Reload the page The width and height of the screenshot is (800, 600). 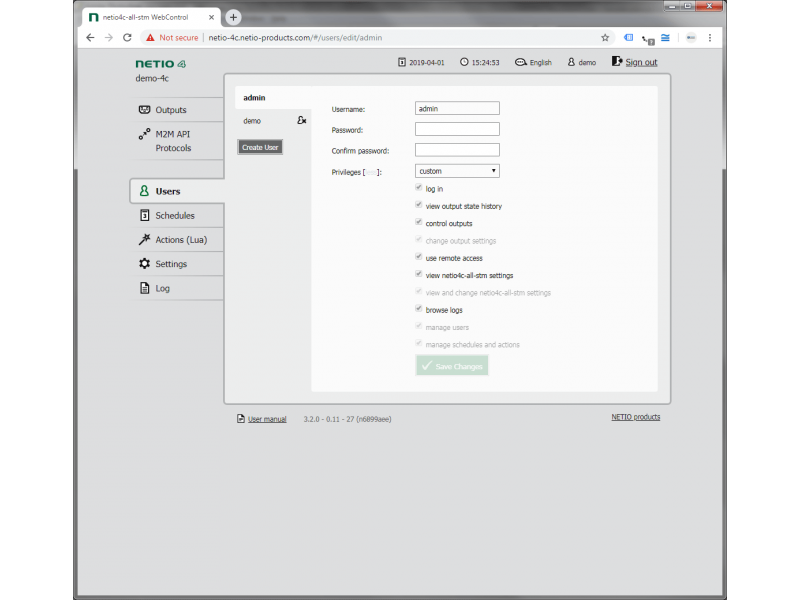[x=128, y=38]
